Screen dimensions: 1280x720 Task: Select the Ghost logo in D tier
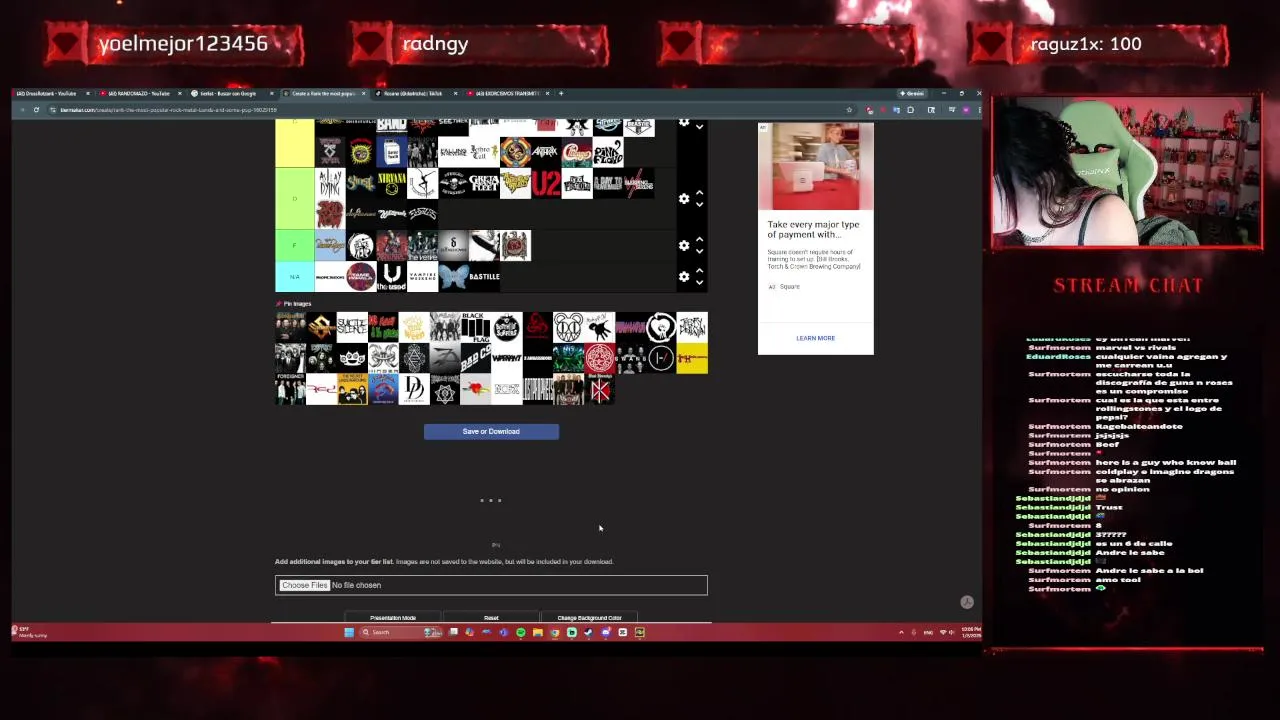click(x=361, y=183)
